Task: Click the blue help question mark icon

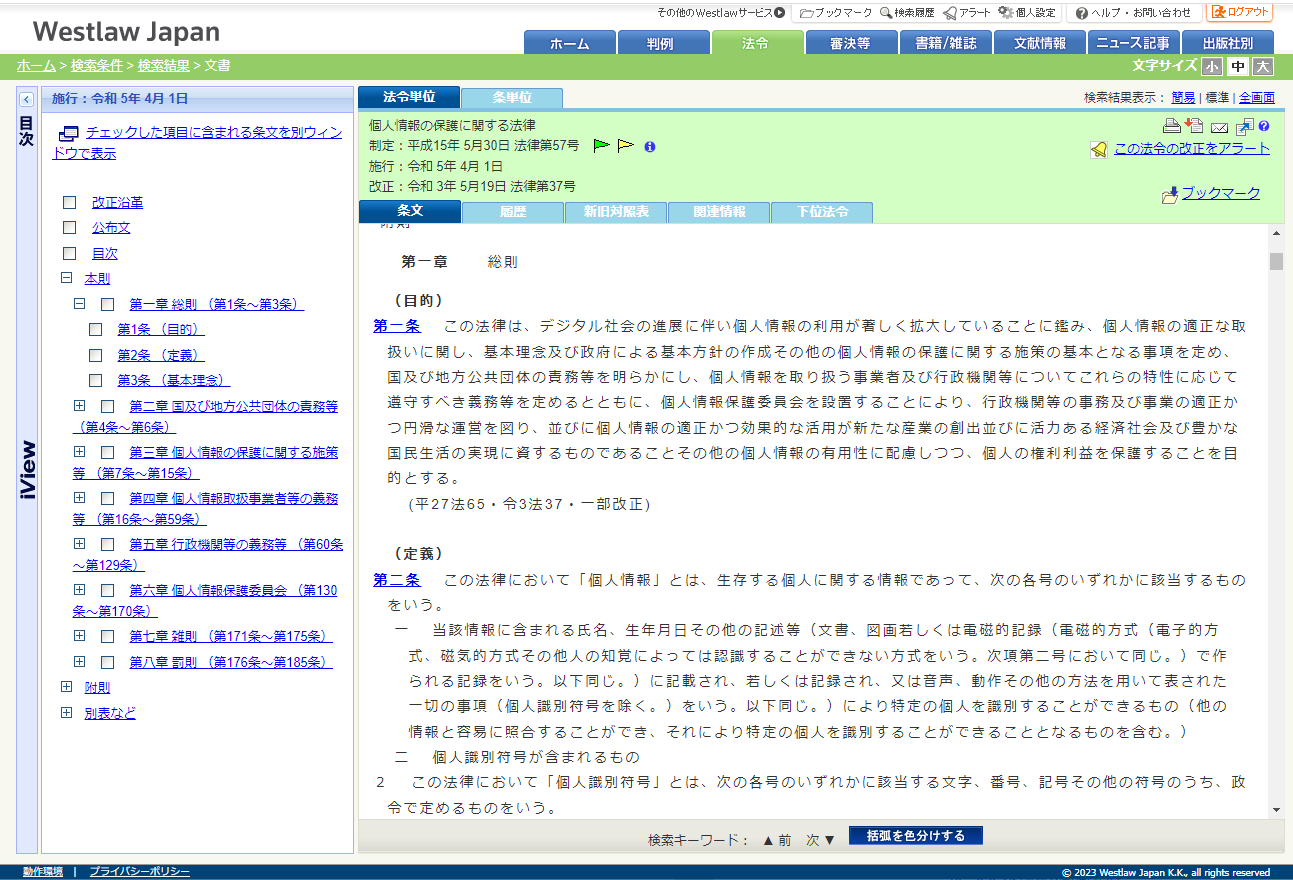Action: (x=1264, y=126)
